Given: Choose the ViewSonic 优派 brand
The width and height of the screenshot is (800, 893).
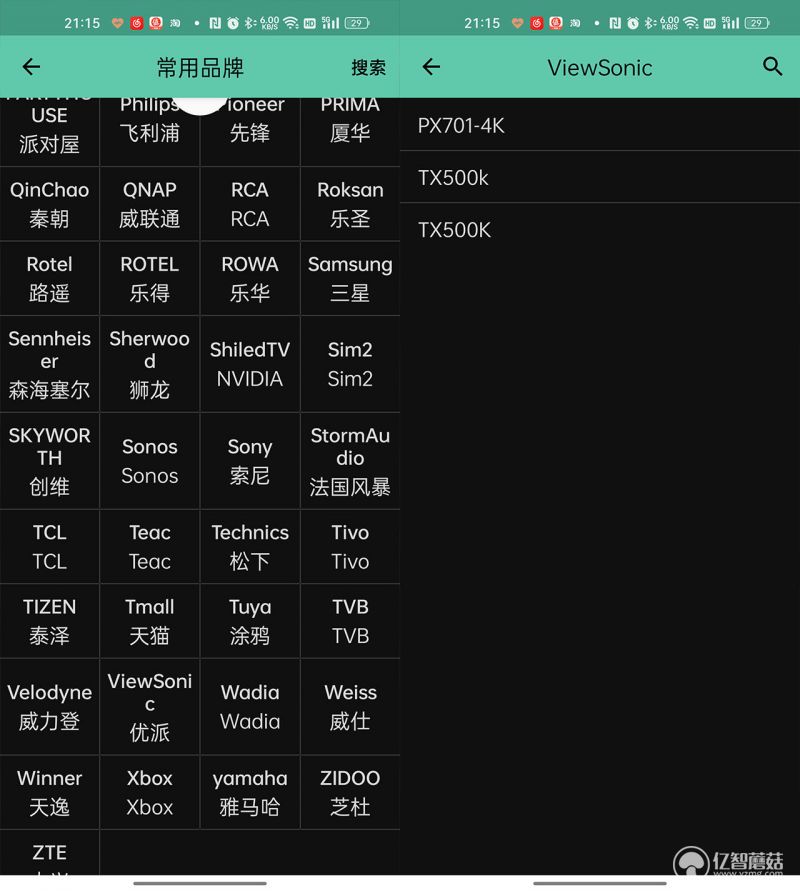Looking at the screenshot, I should coord(150,707).
